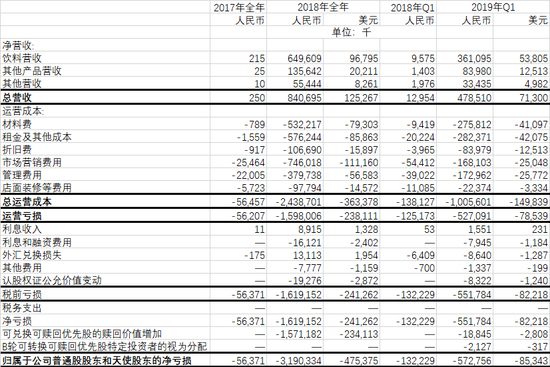Click the 其他产品营收 row label
The width and height of the screenshot is (550, 367).
[32, 71]
